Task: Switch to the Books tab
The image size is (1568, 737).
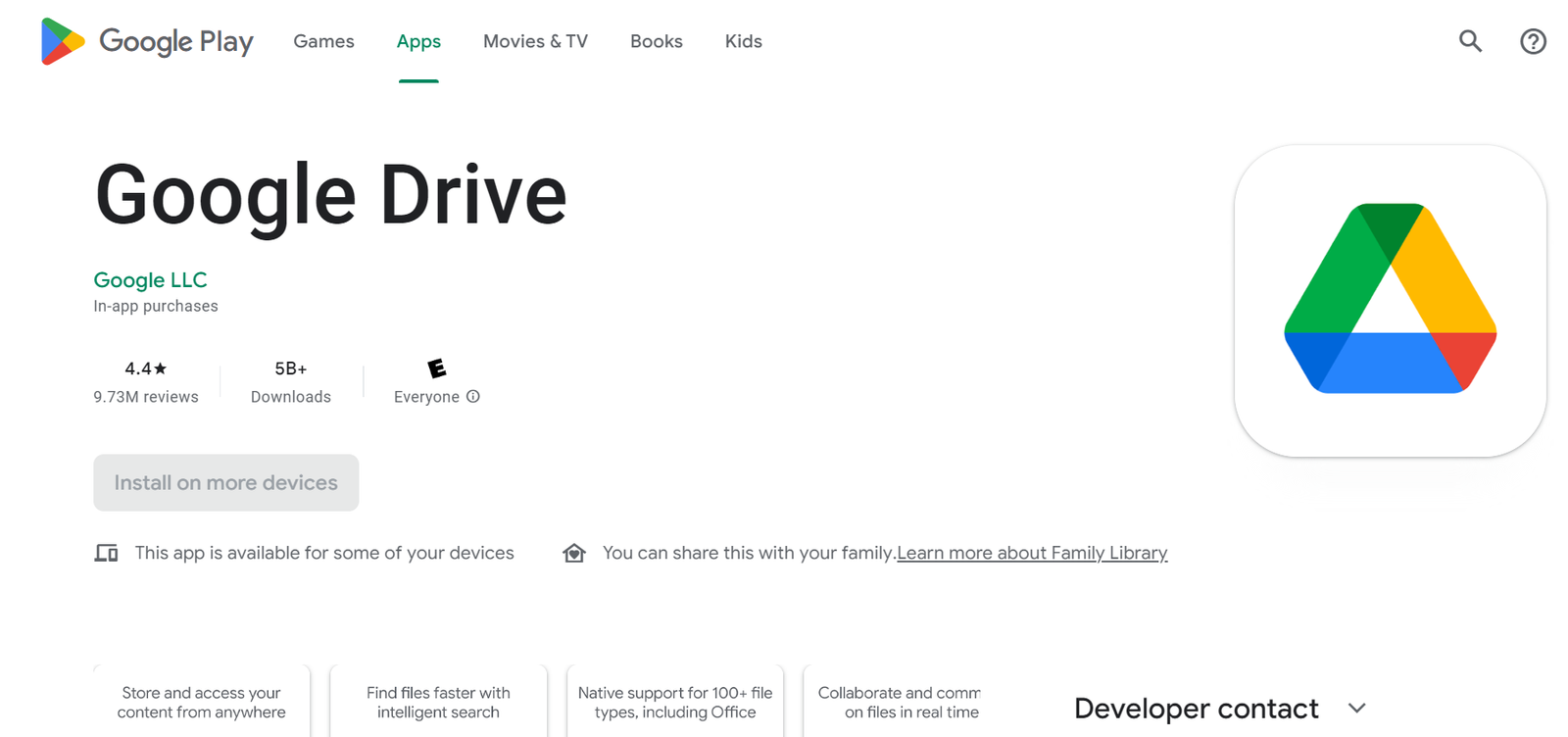Action: pos(657,41)
